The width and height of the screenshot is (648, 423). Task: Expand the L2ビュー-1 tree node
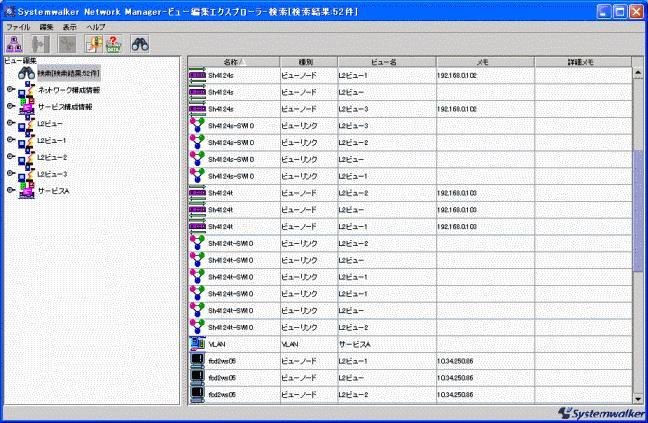[x=10, y=140]
